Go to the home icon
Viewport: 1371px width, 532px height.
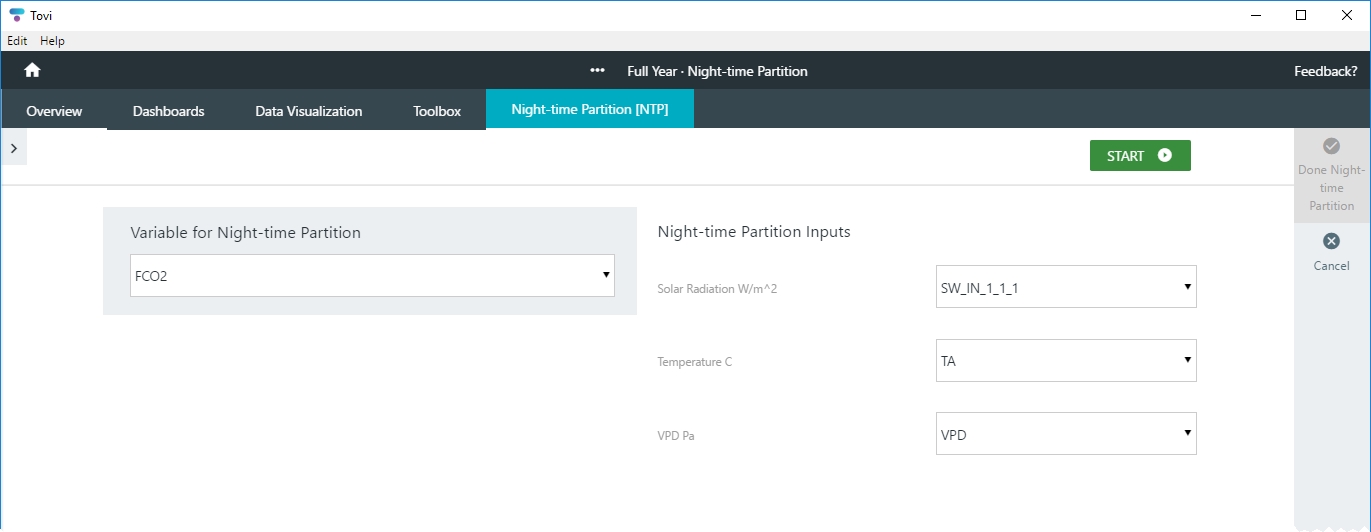coord(32,70)
